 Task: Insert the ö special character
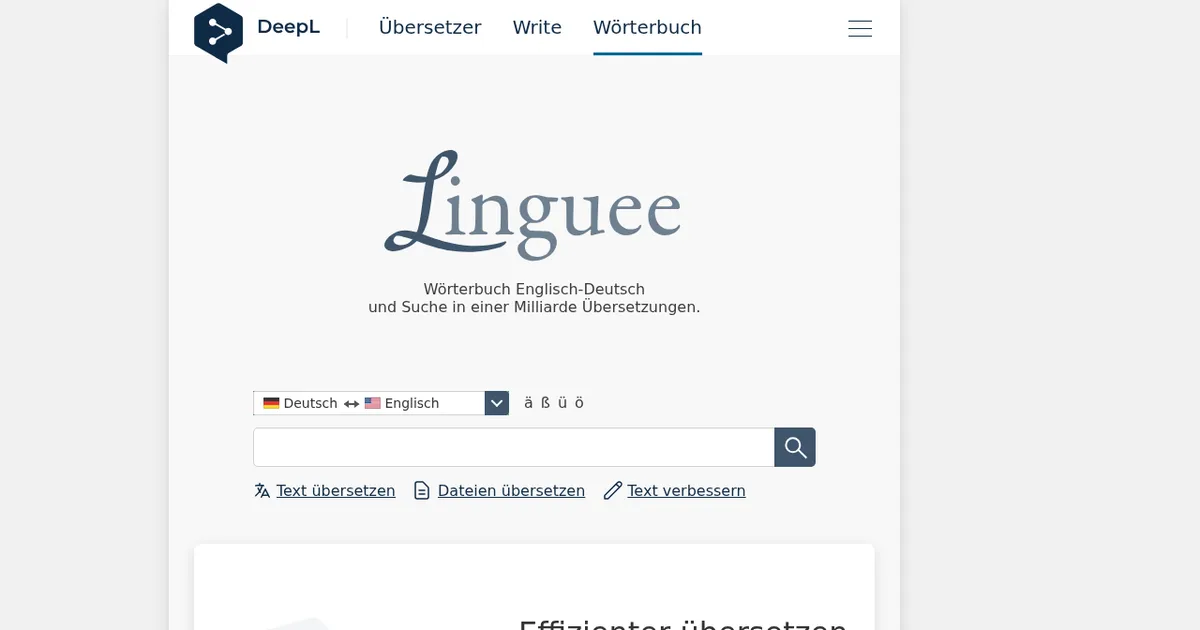(x=579, y=403)
